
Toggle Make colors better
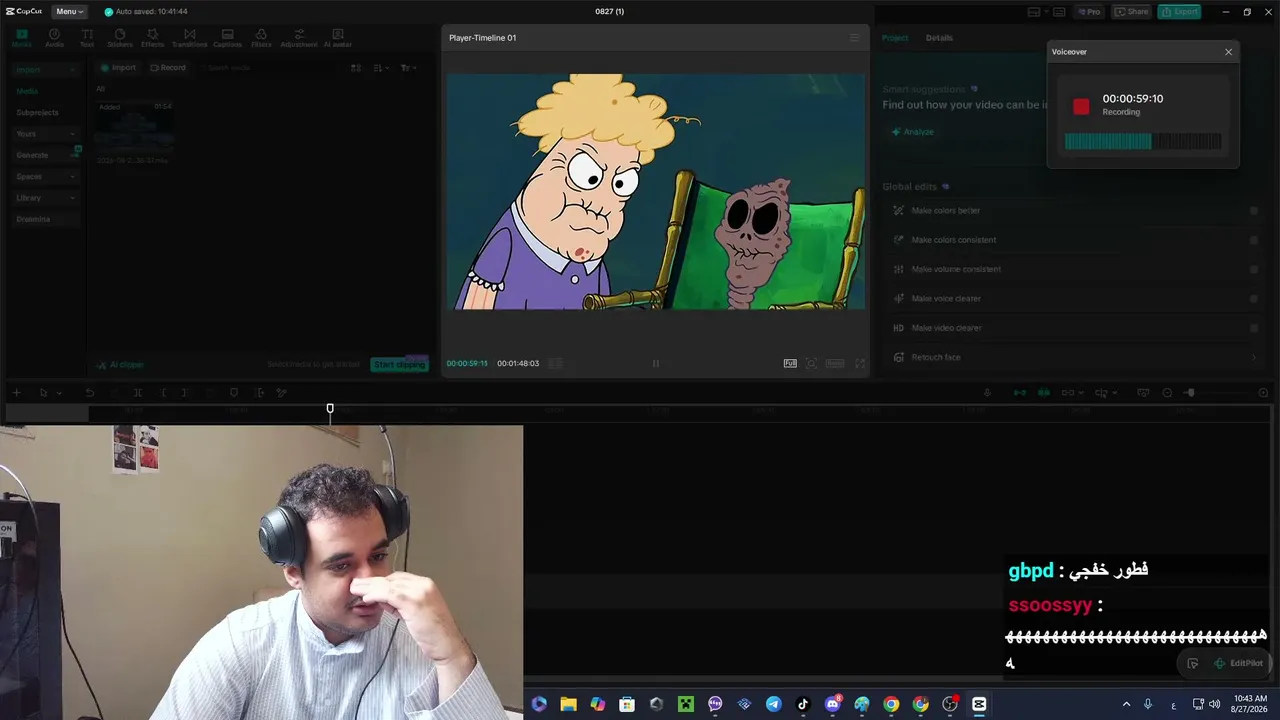[x=1254, y=211]
